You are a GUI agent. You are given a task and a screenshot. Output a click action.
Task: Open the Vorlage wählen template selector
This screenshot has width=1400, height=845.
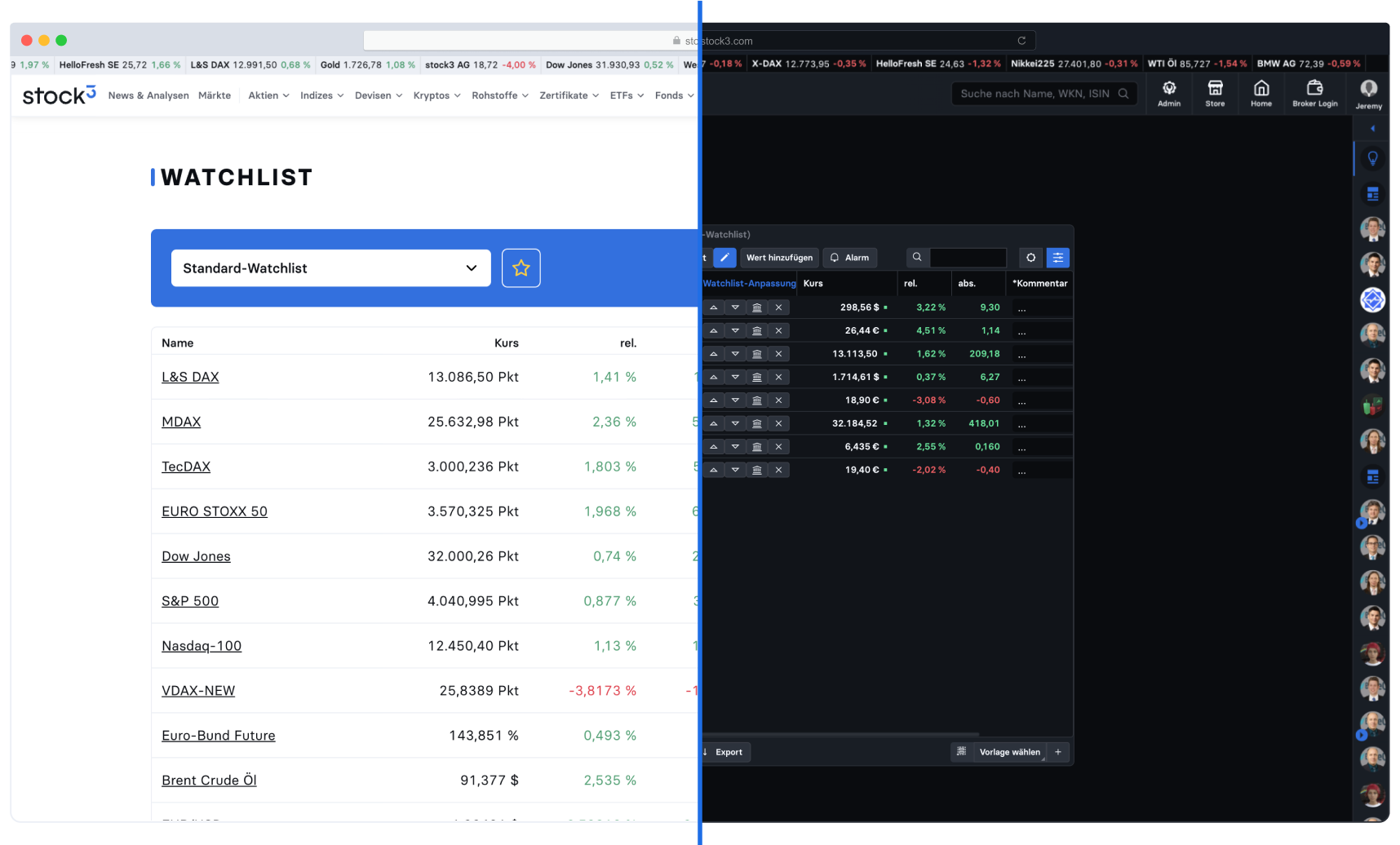(1009, 752)
